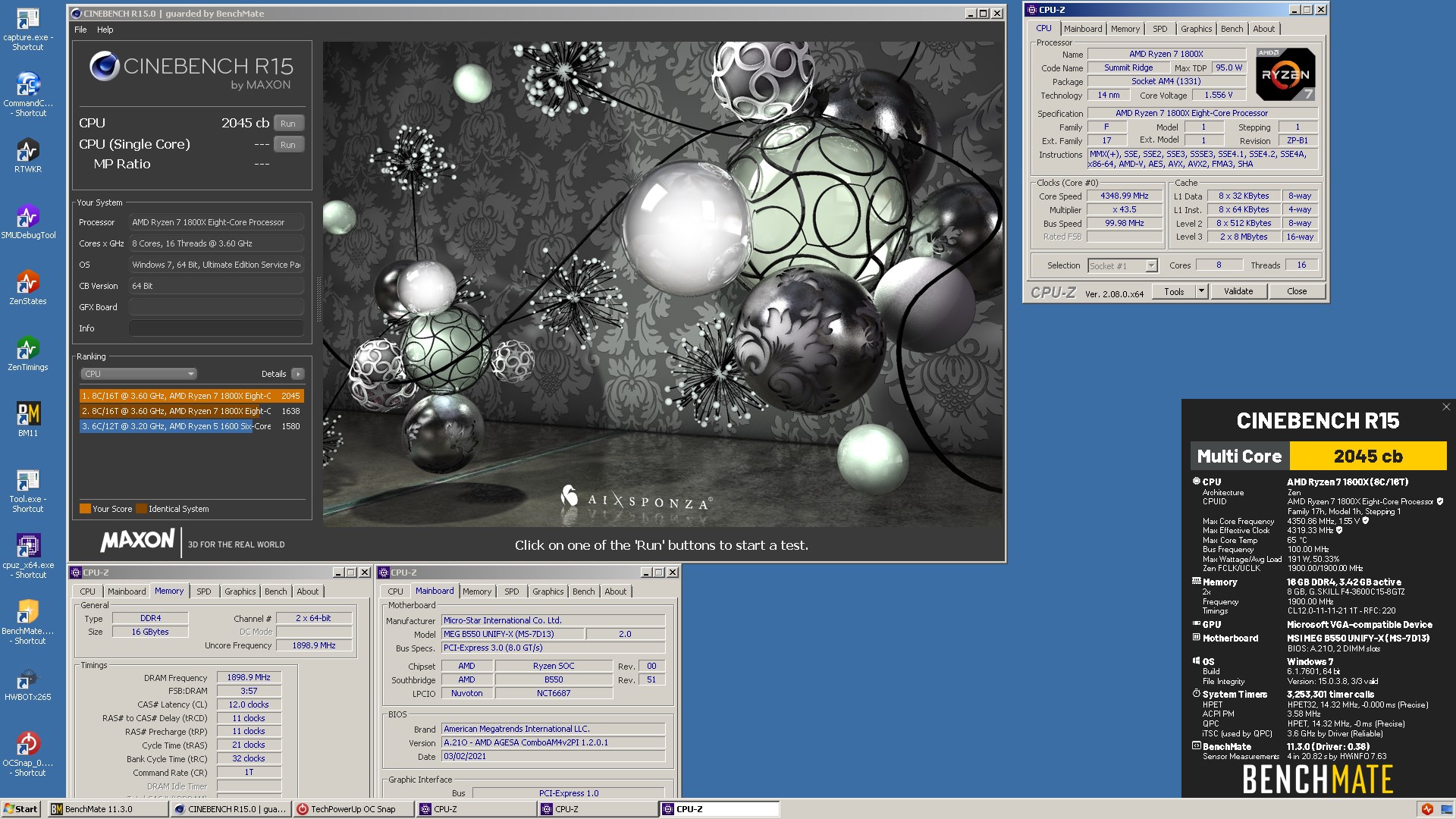
Task: Launch BM11 desktop icon
Action: click(28, 420)
